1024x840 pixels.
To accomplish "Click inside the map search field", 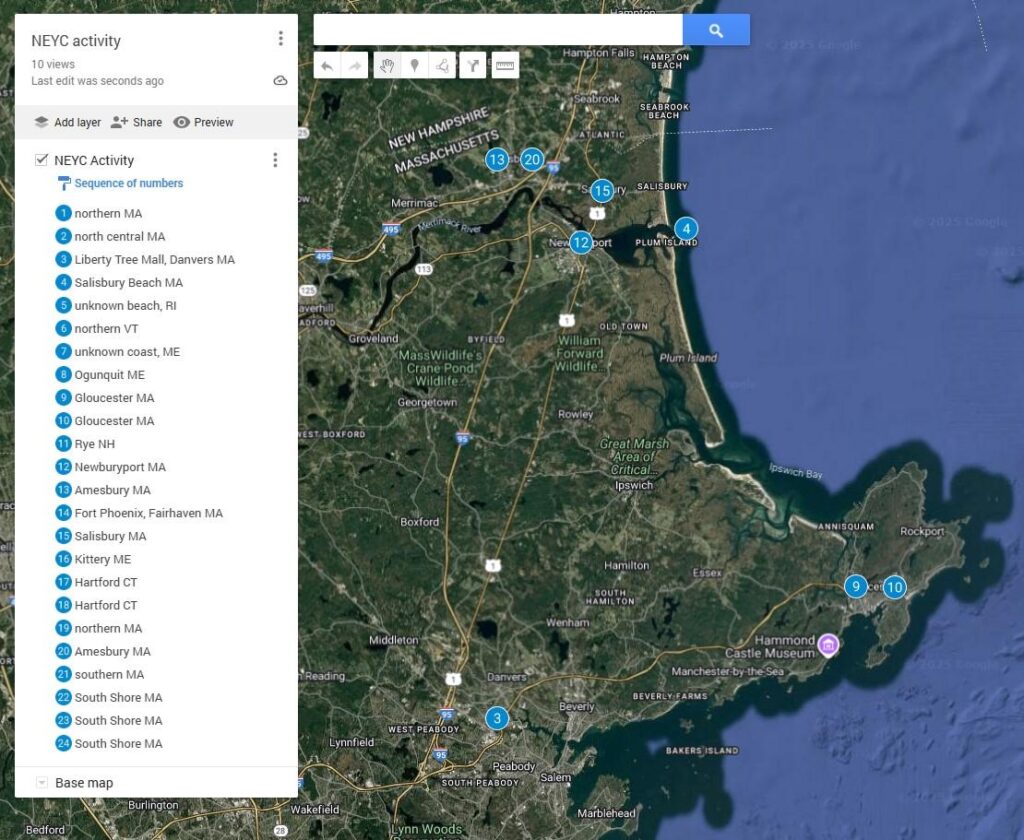I will 500,30.
